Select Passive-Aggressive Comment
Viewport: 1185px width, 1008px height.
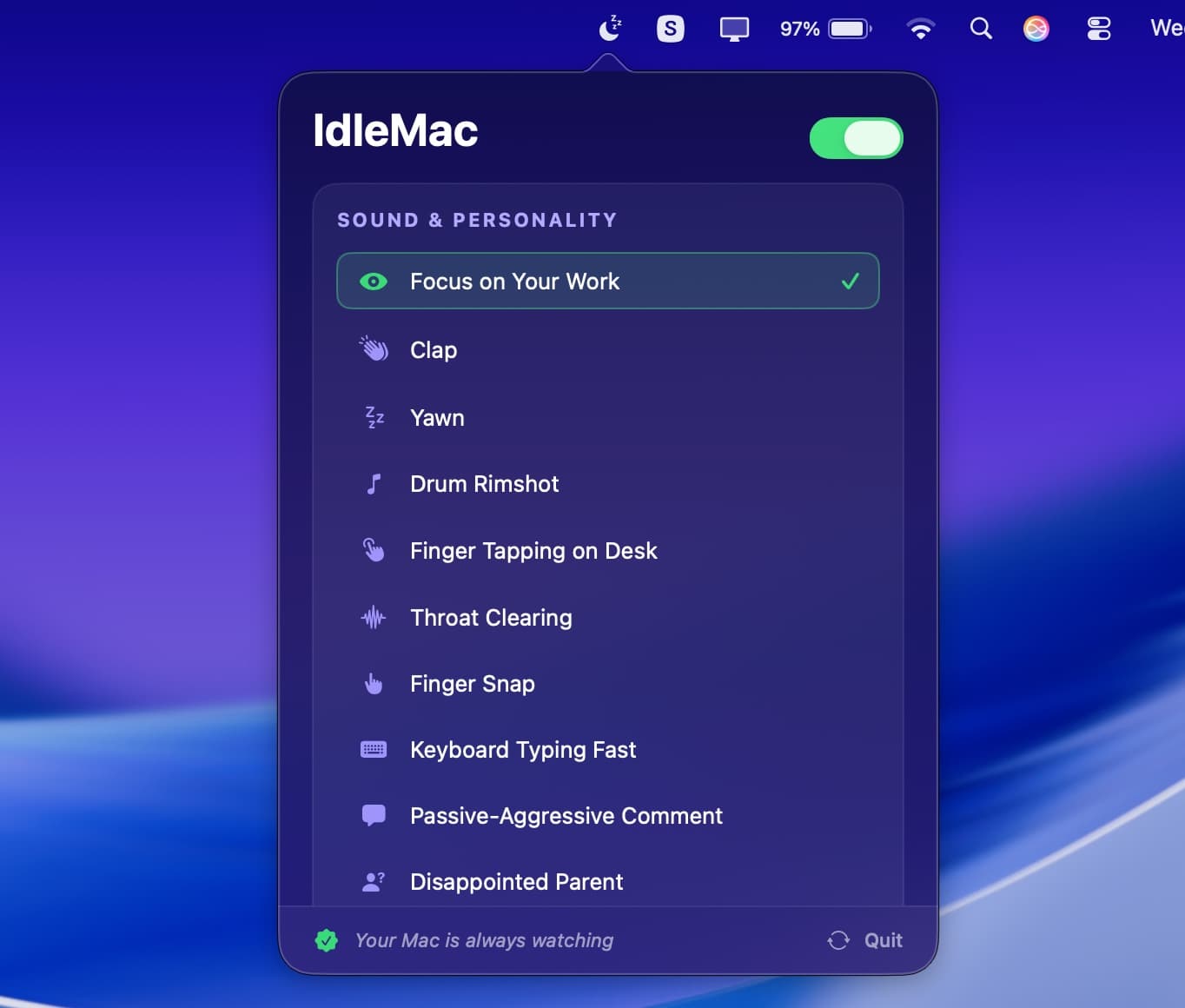point(608,815)
